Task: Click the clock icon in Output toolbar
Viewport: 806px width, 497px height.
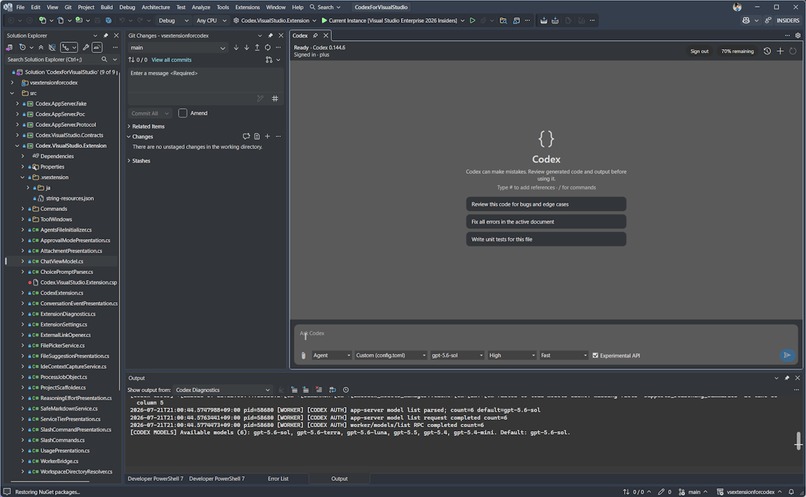Action: pyautogui.click(x=346, y=390)
